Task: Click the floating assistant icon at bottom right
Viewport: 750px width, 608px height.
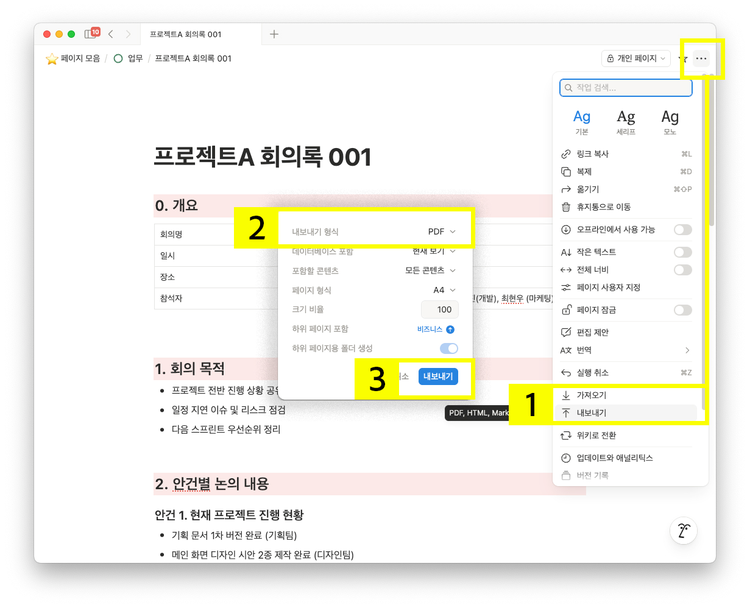Action: 684,531
